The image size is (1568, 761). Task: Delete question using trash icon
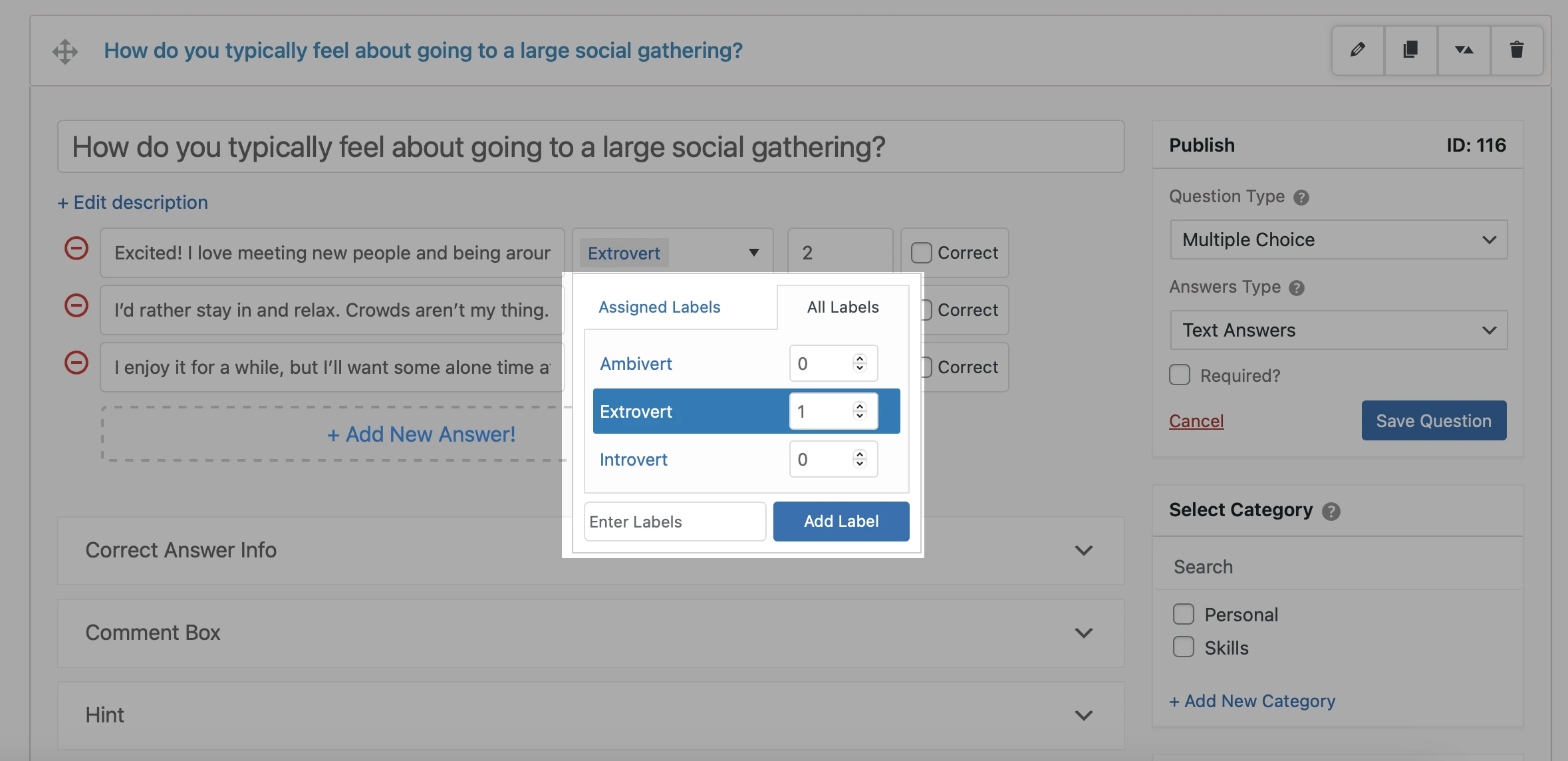[1517, 50]
